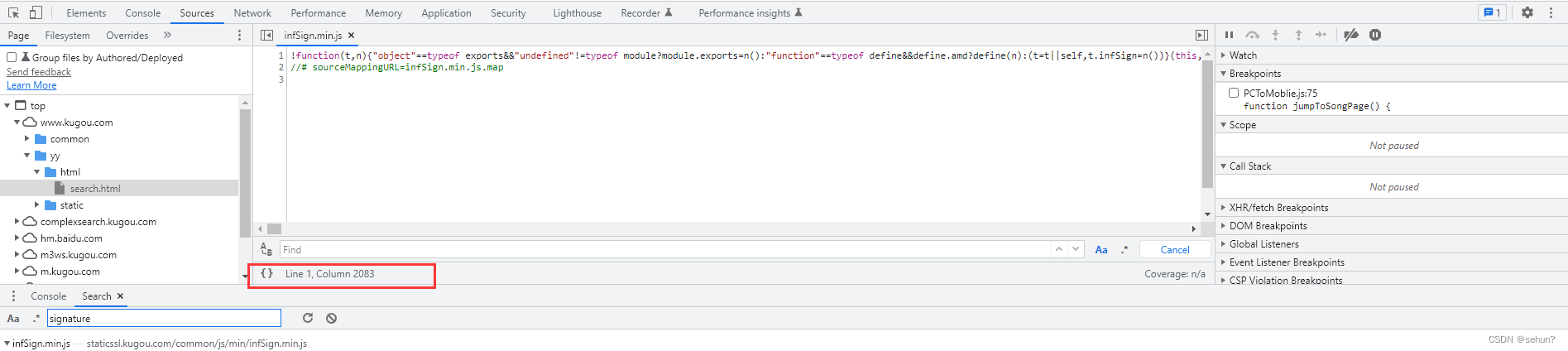1568x351 pixels.
Task: Open the Filesystem navigator tab
Action: point(67,35)
